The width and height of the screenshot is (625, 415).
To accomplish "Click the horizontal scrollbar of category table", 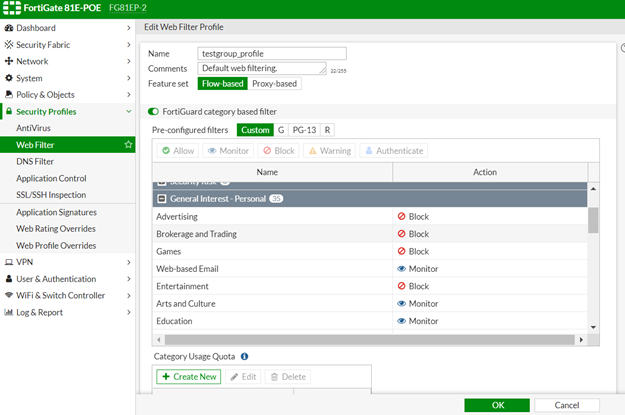I will coord(369,340).
